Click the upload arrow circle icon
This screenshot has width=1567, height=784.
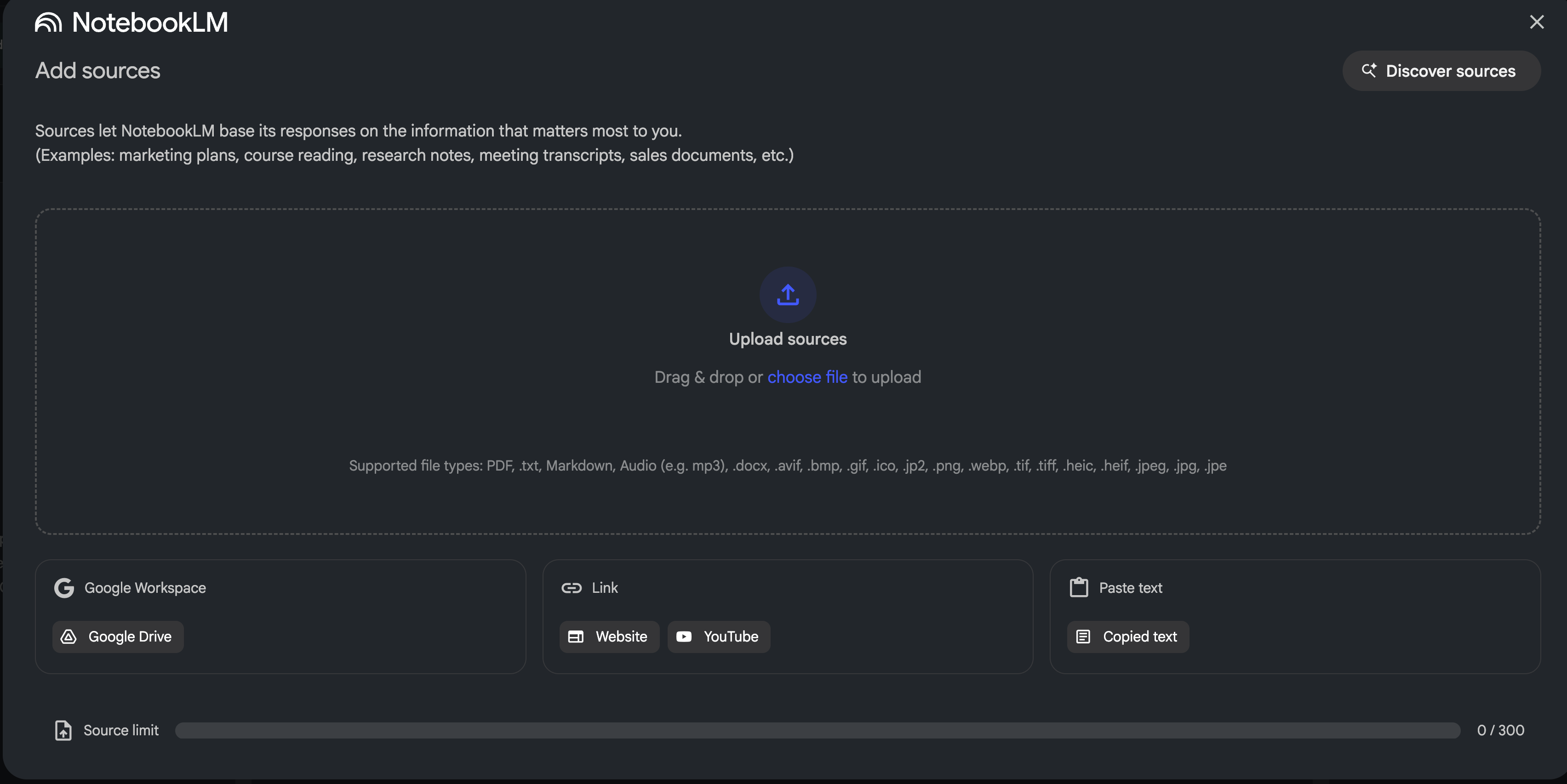click(787, 295)
